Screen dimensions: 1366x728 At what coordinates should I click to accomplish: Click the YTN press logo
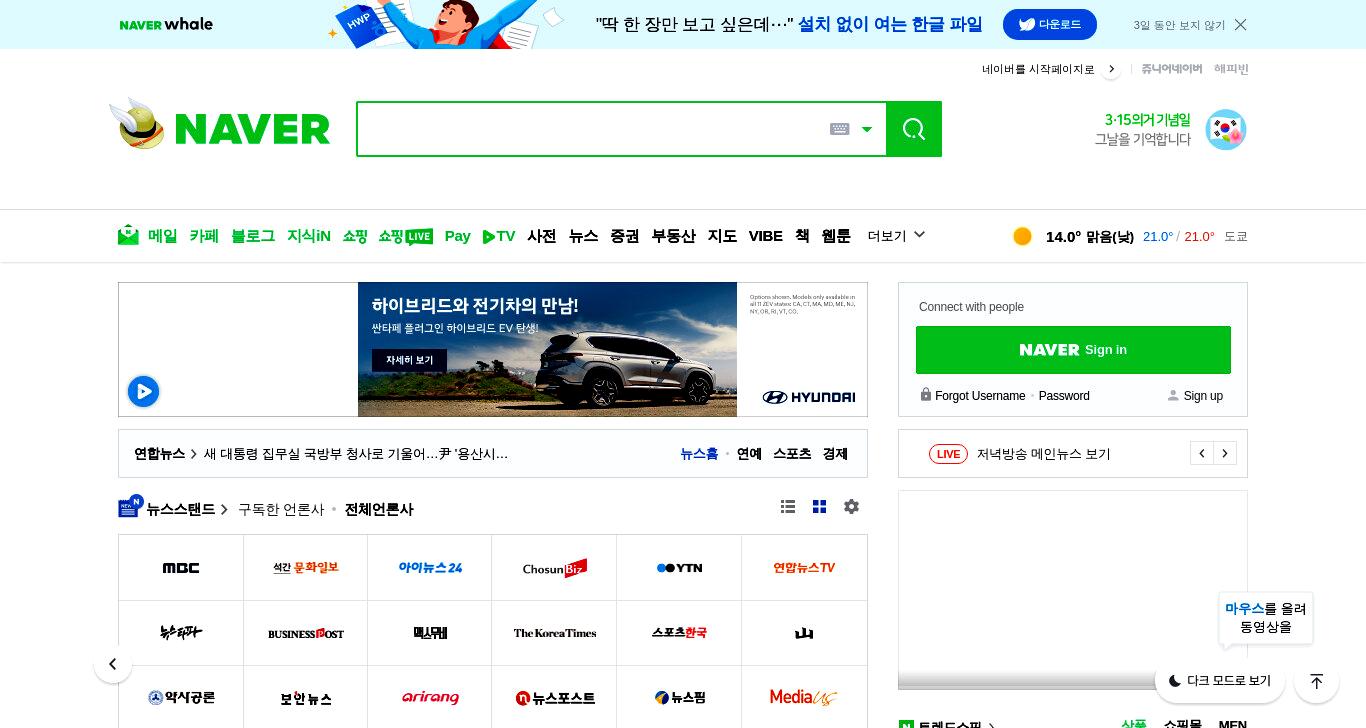[x=679, y=568]
